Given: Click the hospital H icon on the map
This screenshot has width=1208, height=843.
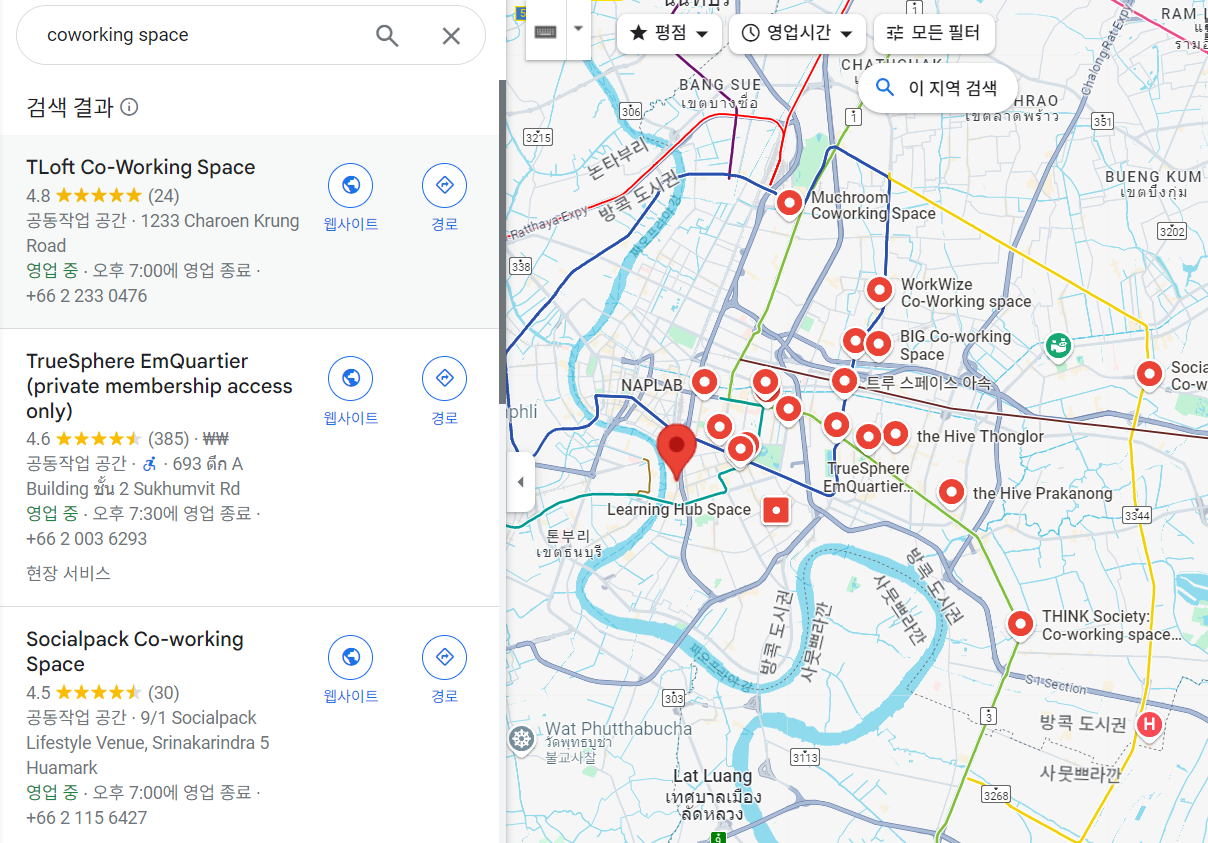Looking at the screenshot, I should [x=1149, y=725].
